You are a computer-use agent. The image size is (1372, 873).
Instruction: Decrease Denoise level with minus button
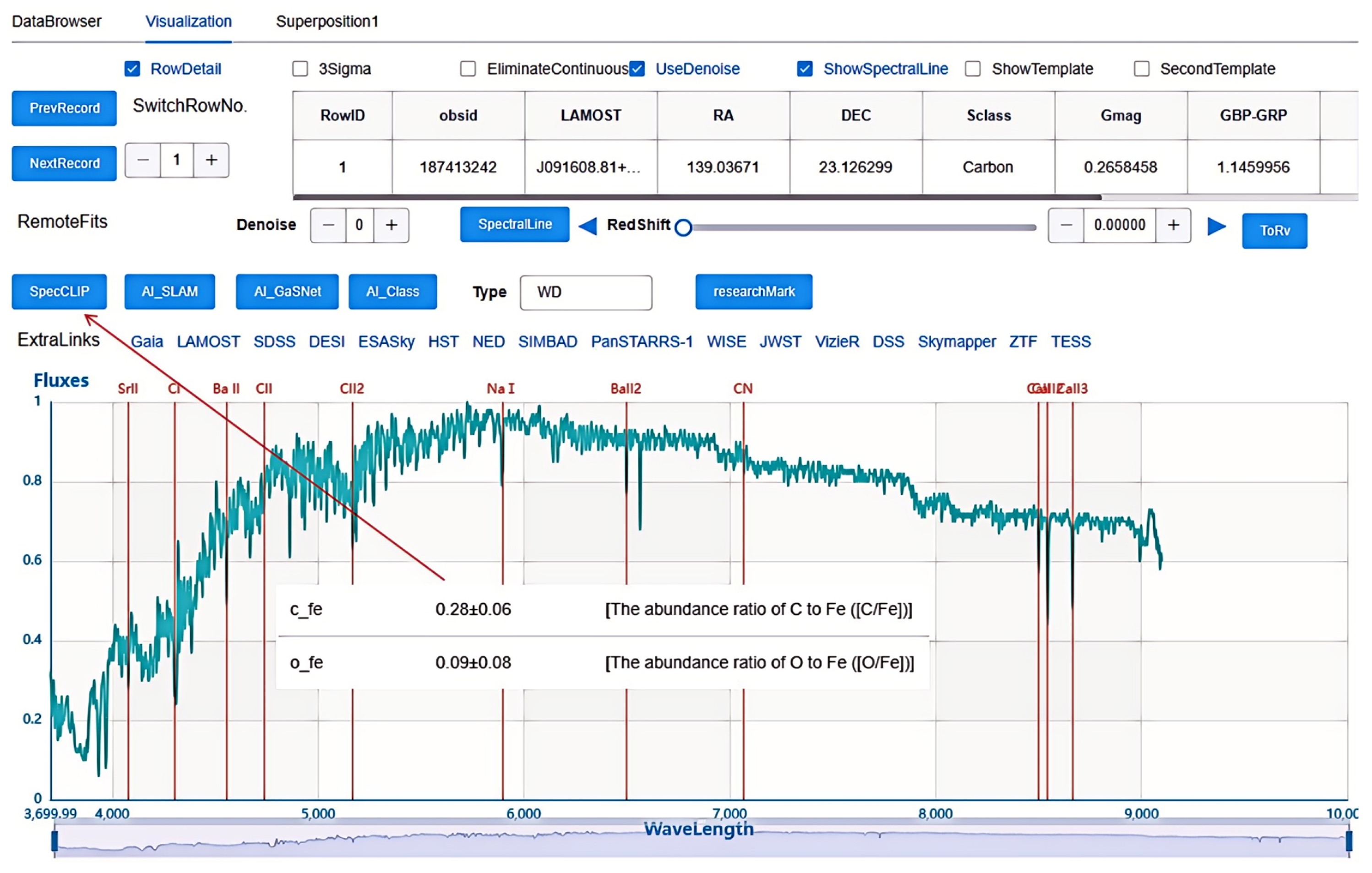[x=328, y=225]
